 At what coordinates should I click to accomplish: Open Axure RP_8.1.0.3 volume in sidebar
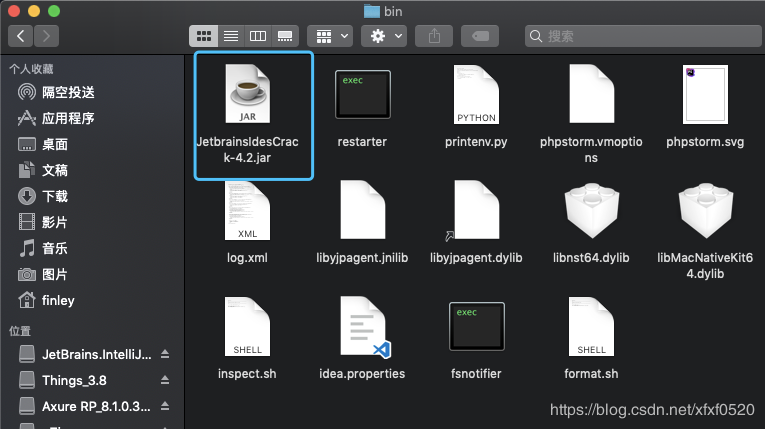(x=84, y=406)
